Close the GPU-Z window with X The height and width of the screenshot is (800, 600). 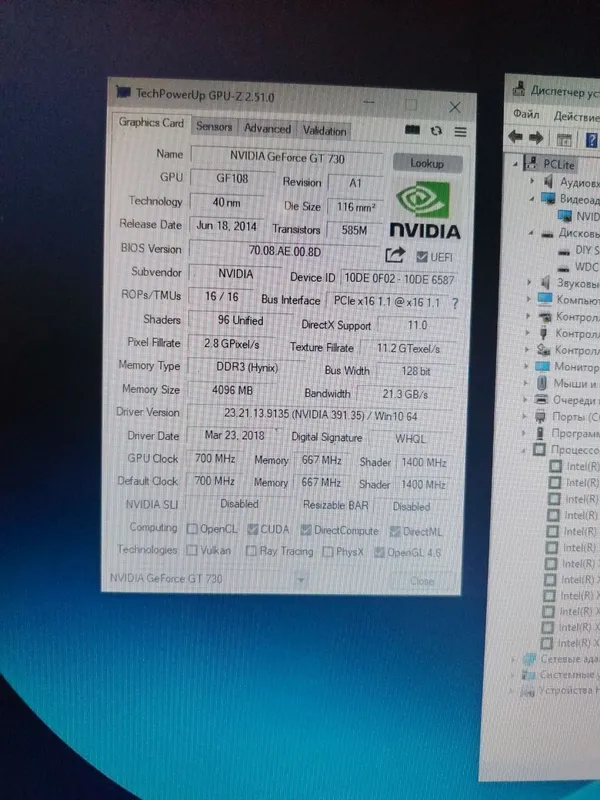(455, 107)
